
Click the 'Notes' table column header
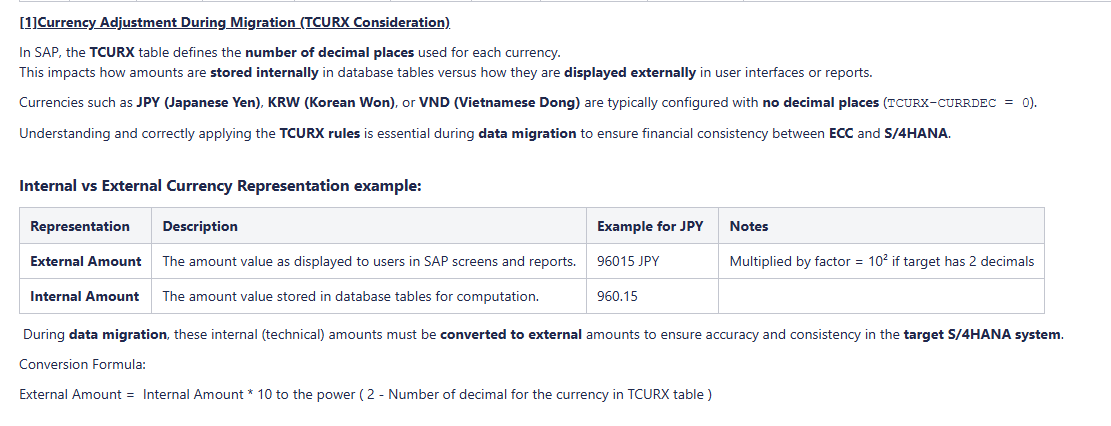coord(749,226)
